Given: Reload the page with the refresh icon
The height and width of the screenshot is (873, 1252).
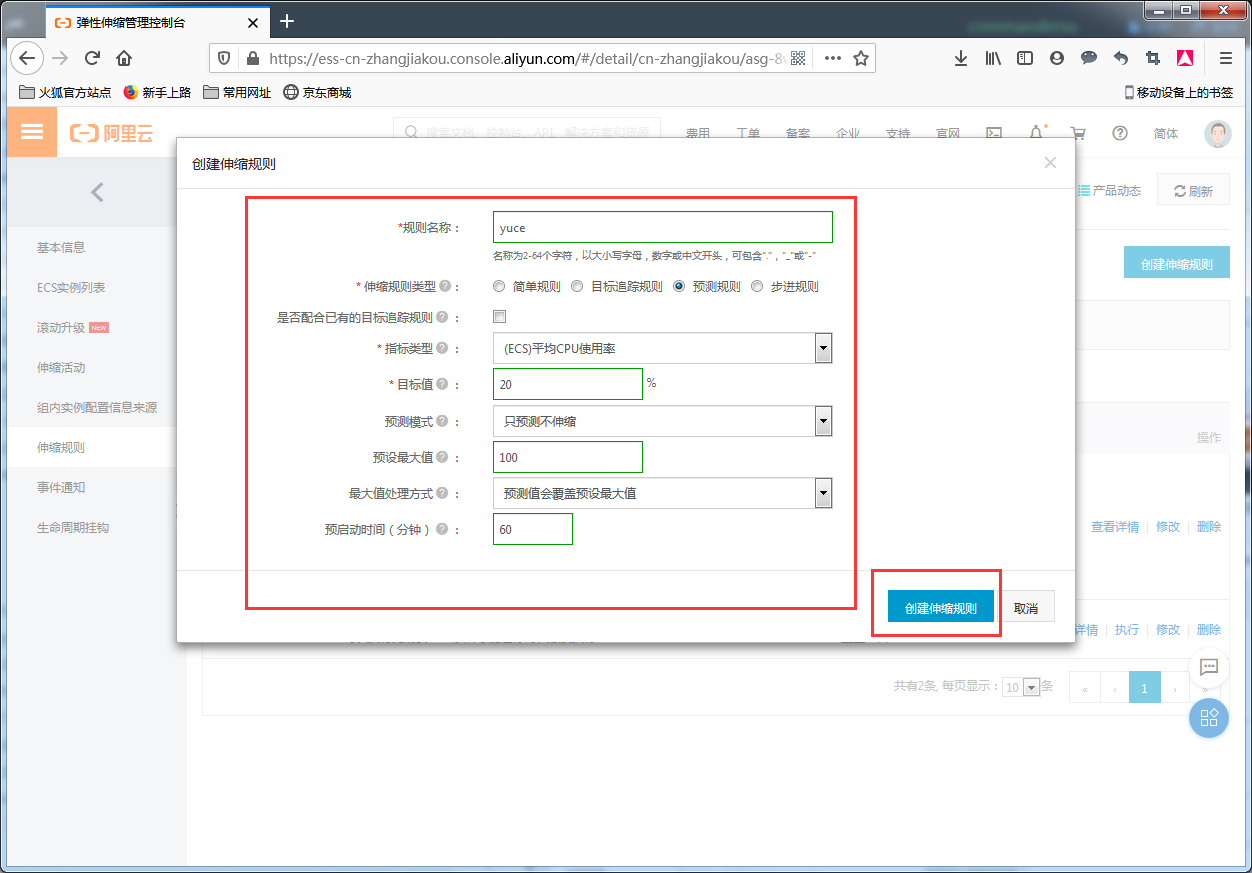Looking at the screenshot, I should coord(92,58).
